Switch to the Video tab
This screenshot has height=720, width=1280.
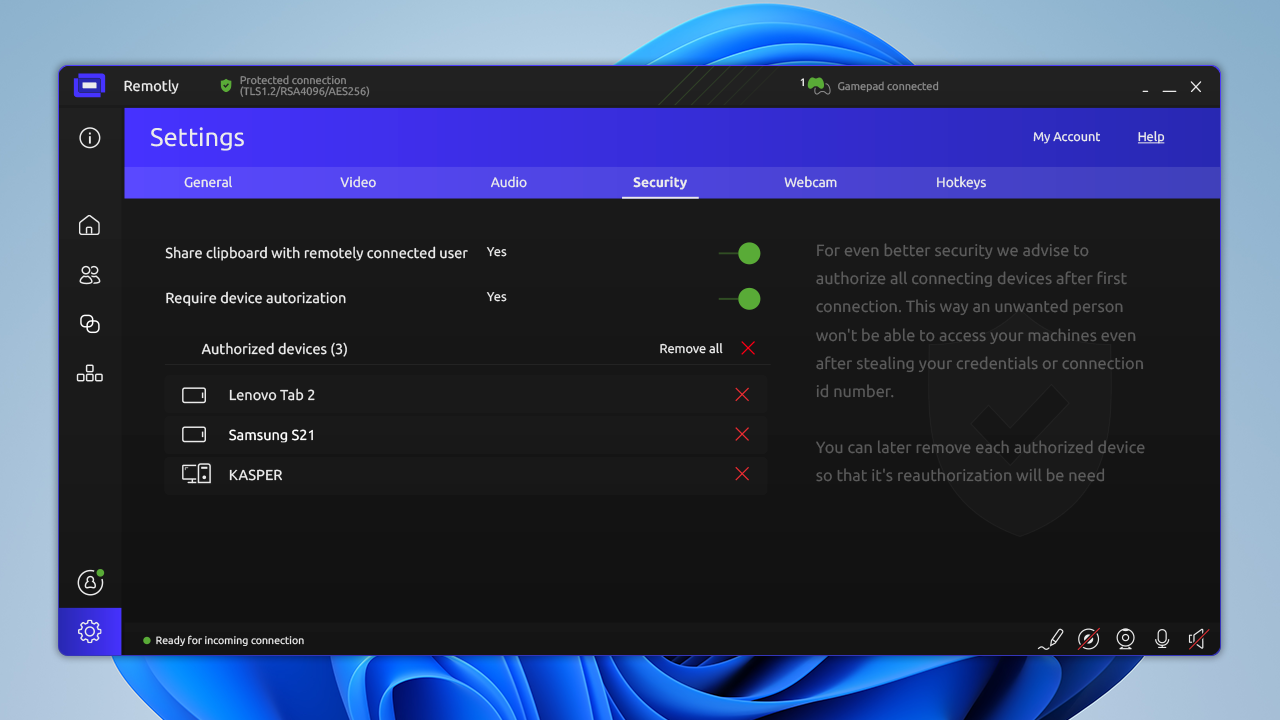click(x=358, y=182)
